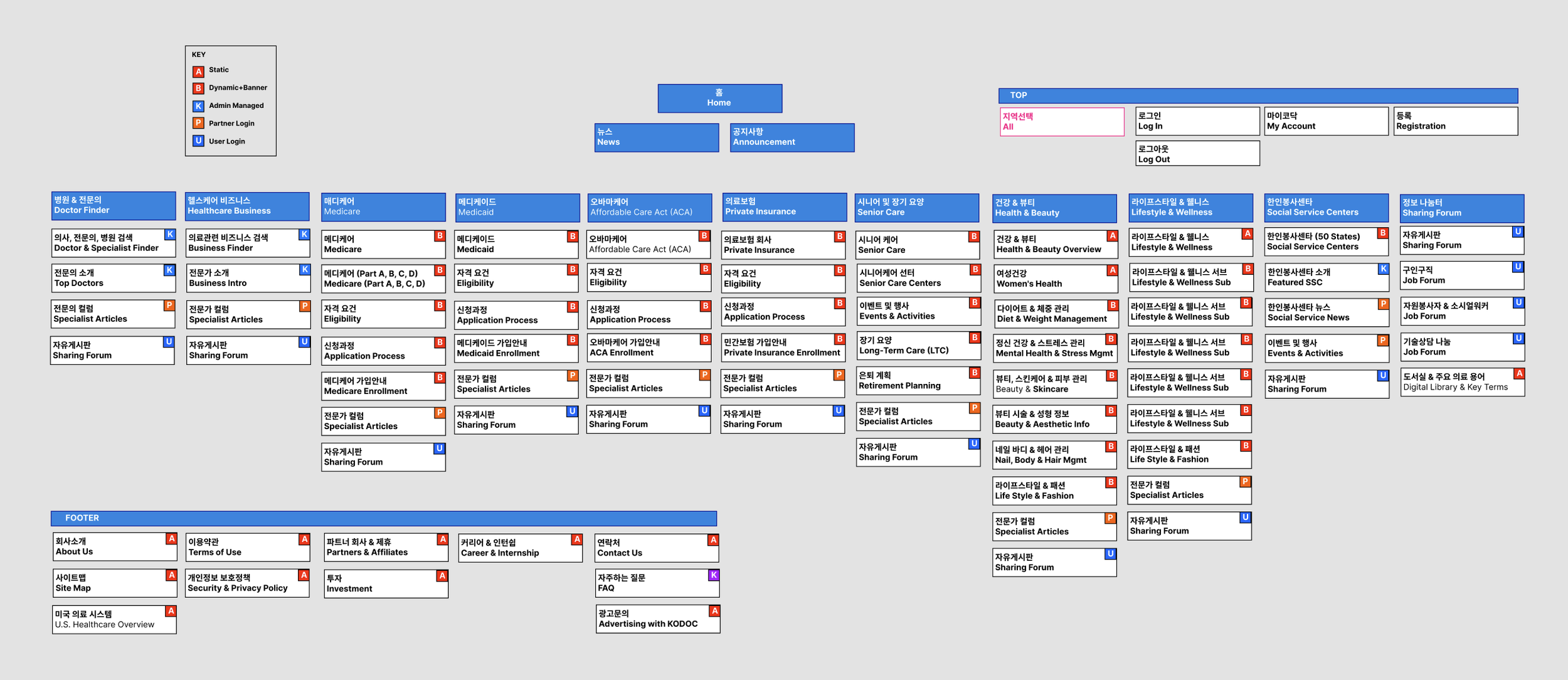Click the Home node box
This screenshot has height=680, width=1568.
tap(719, 98)
